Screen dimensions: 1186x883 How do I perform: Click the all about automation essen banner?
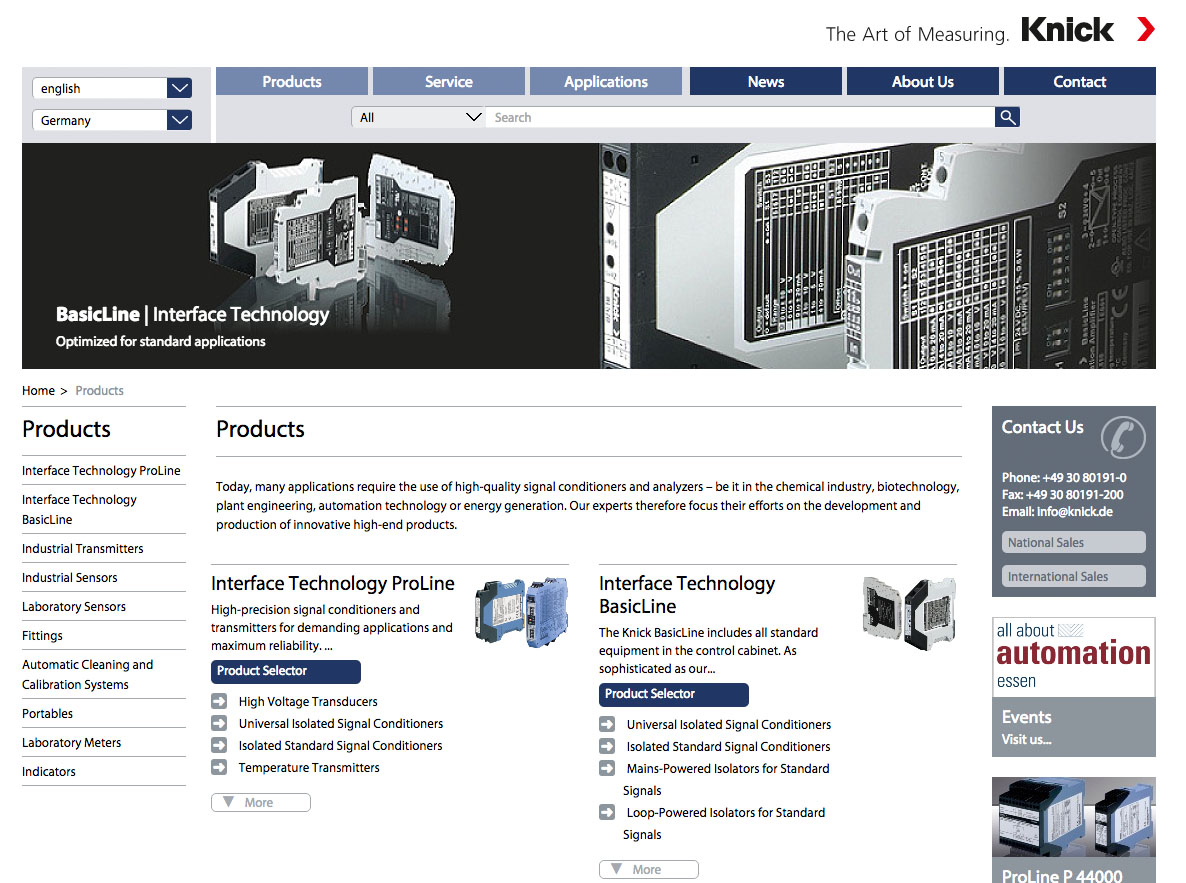(x=1074, y=656)
